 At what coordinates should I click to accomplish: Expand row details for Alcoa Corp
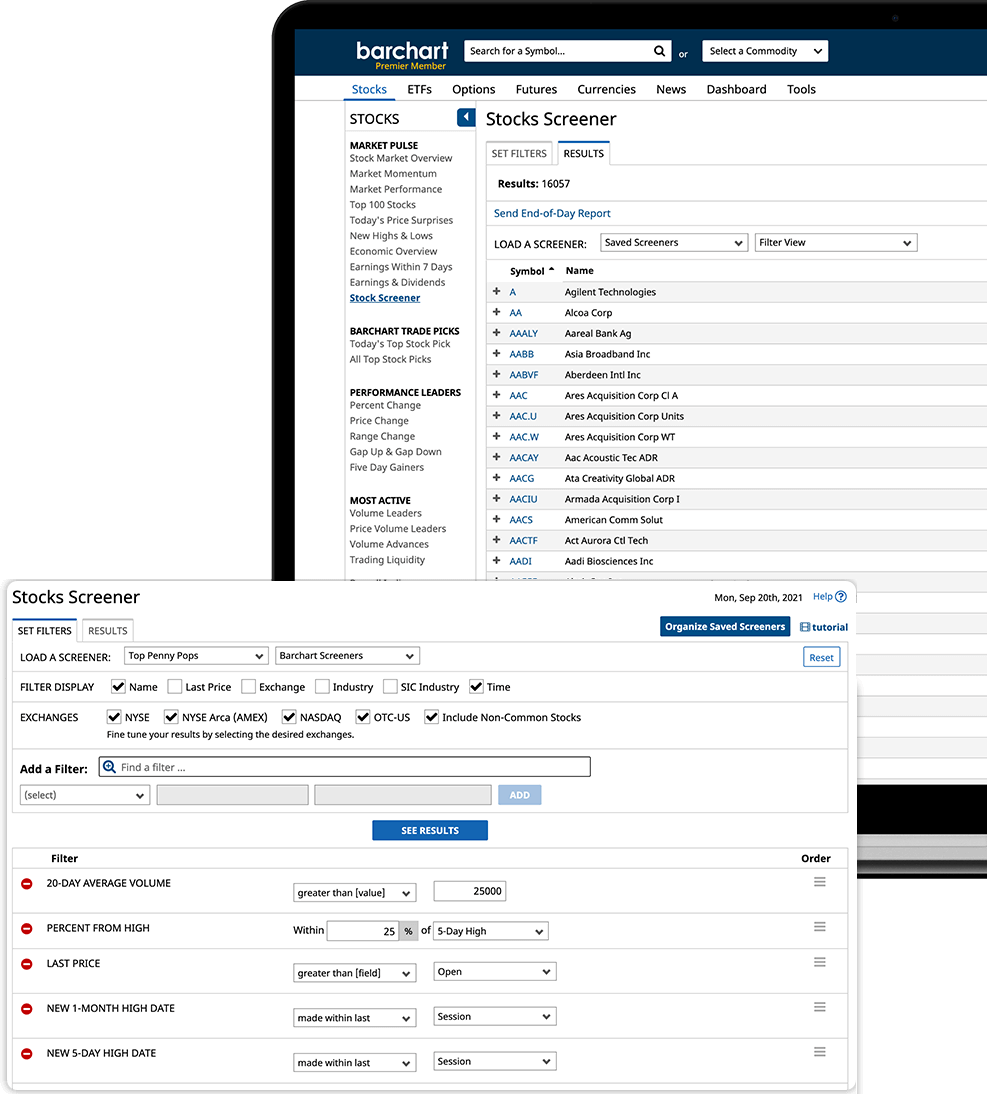click(497, 313)
